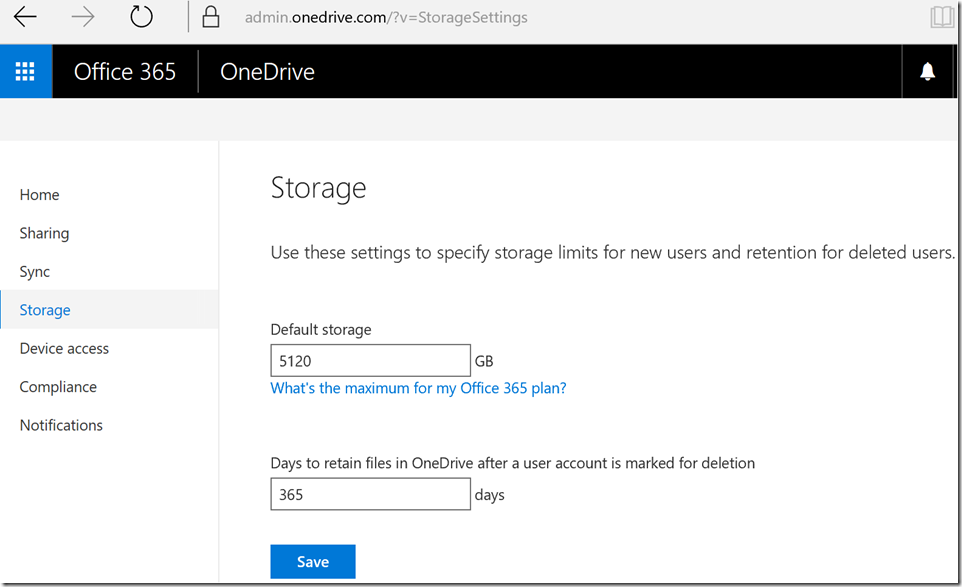Click the browser forward arrow
Screen dimensions: 962x587
click(x=83, y=17)
